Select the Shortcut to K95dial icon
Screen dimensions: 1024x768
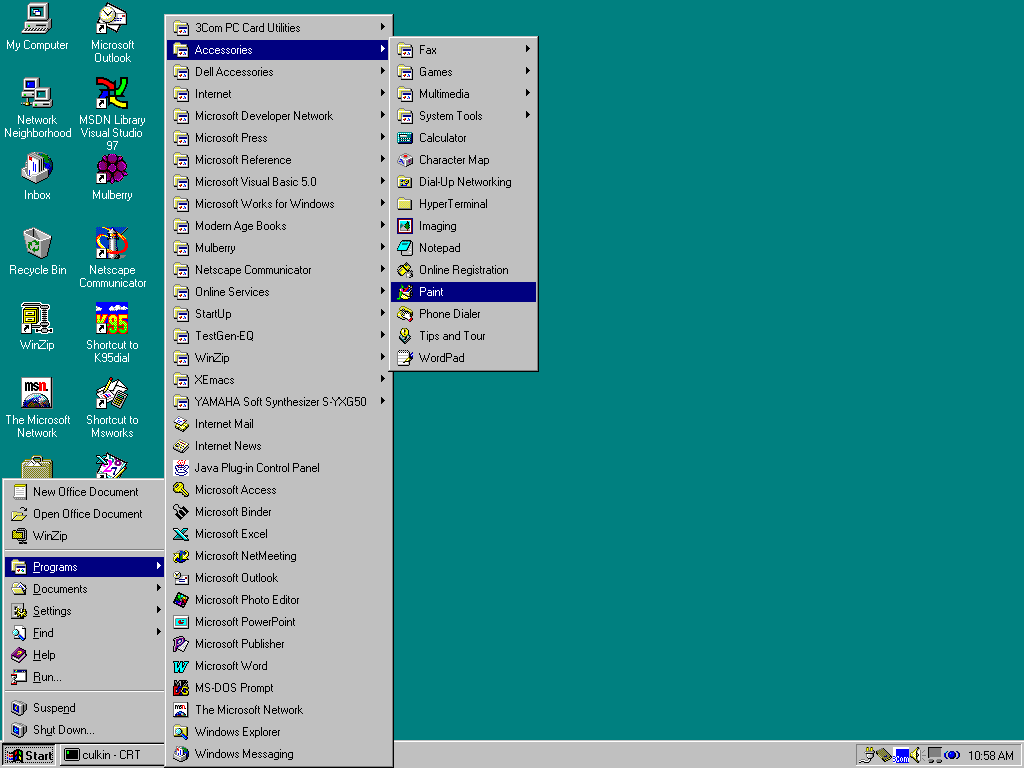tap(112, 333)
